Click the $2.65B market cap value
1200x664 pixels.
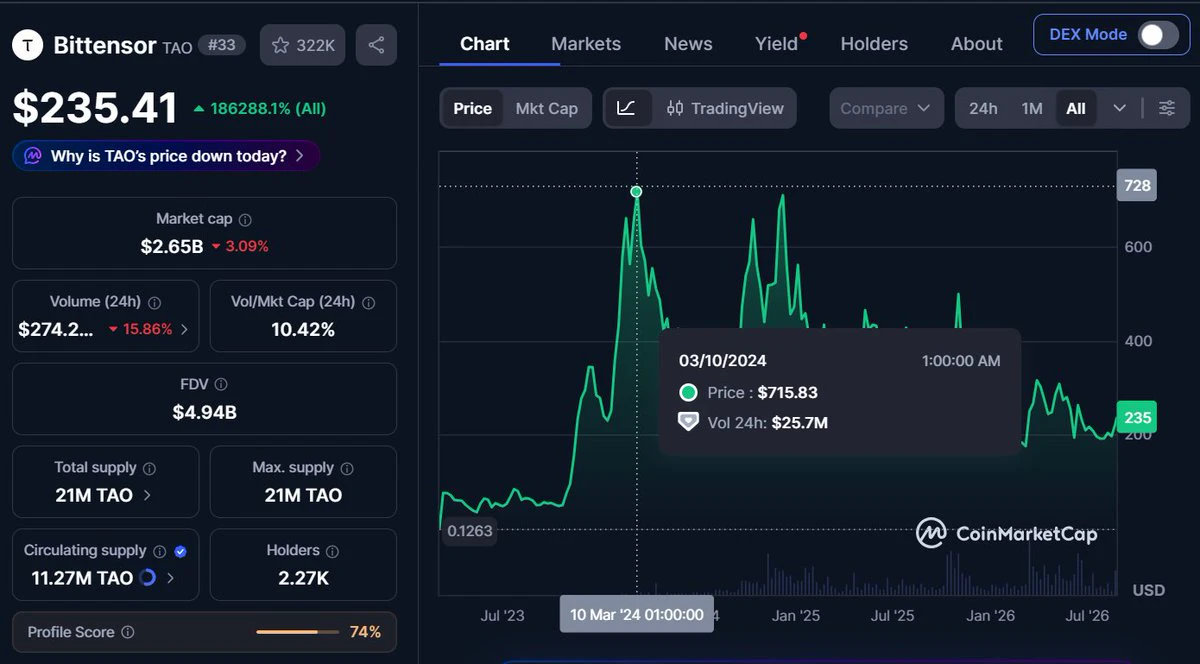[x=172, y=246]
